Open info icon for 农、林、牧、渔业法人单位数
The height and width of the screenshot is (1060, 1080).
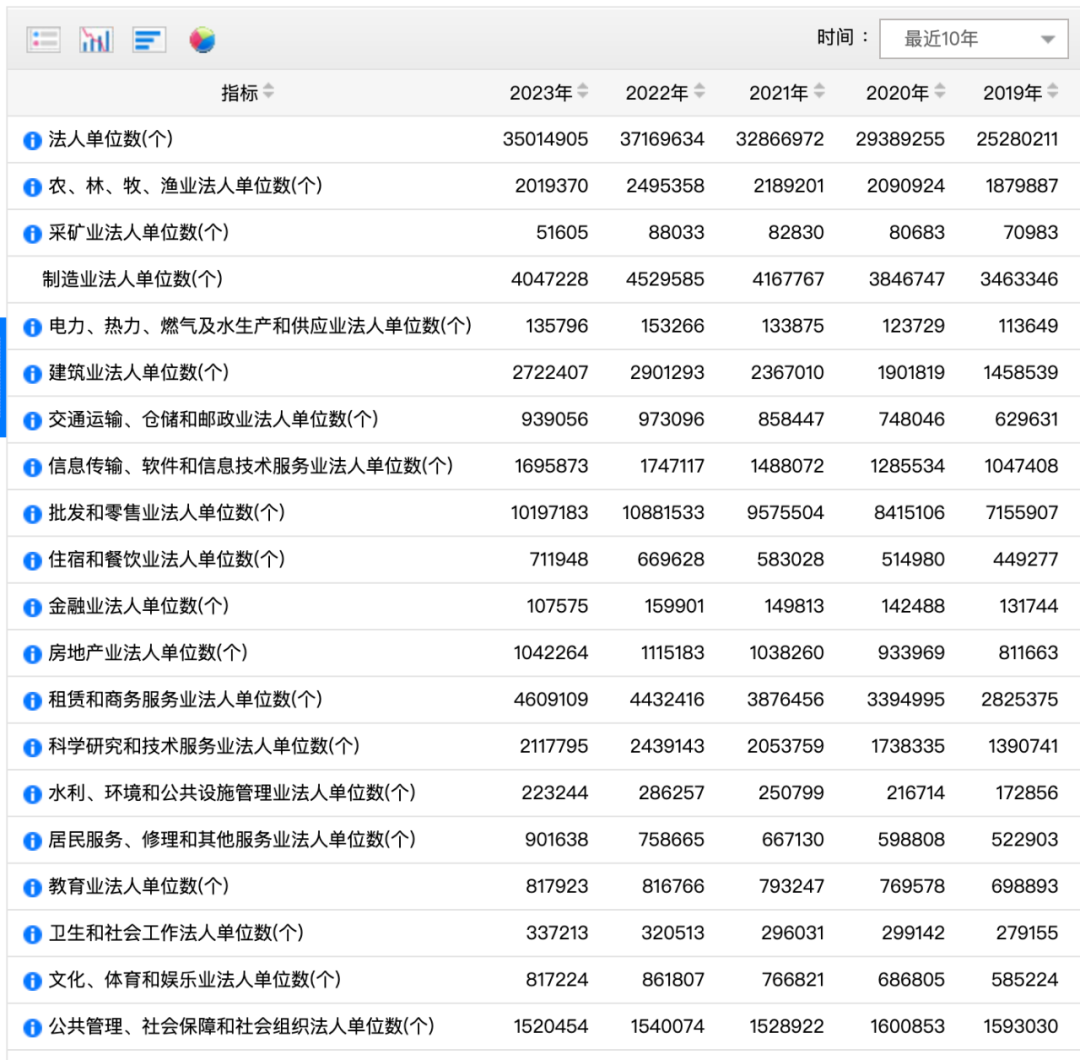point(32,187)
